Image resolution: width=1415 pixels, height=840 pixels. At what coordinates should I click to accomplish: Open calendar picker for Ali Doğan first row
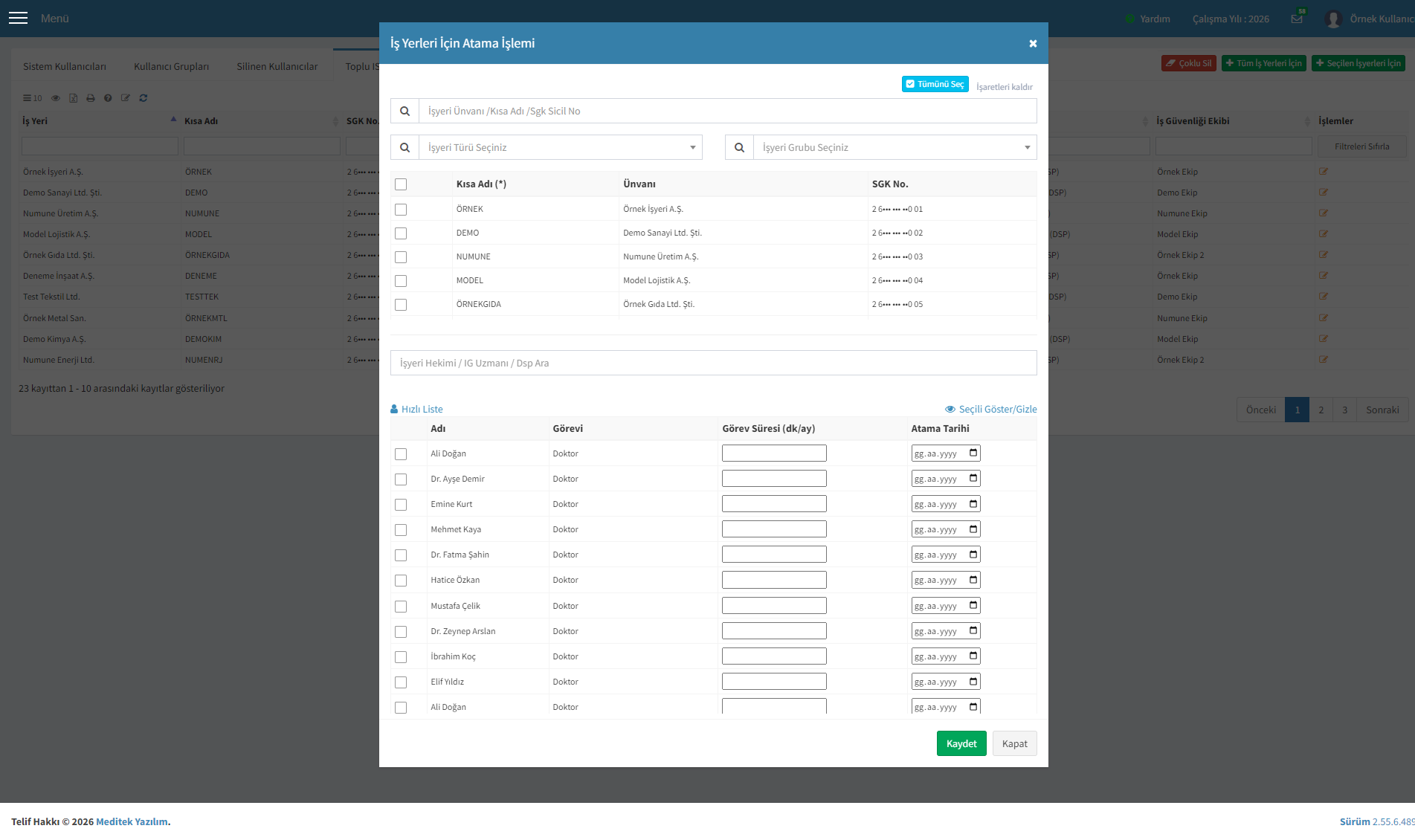pos(973,453)
